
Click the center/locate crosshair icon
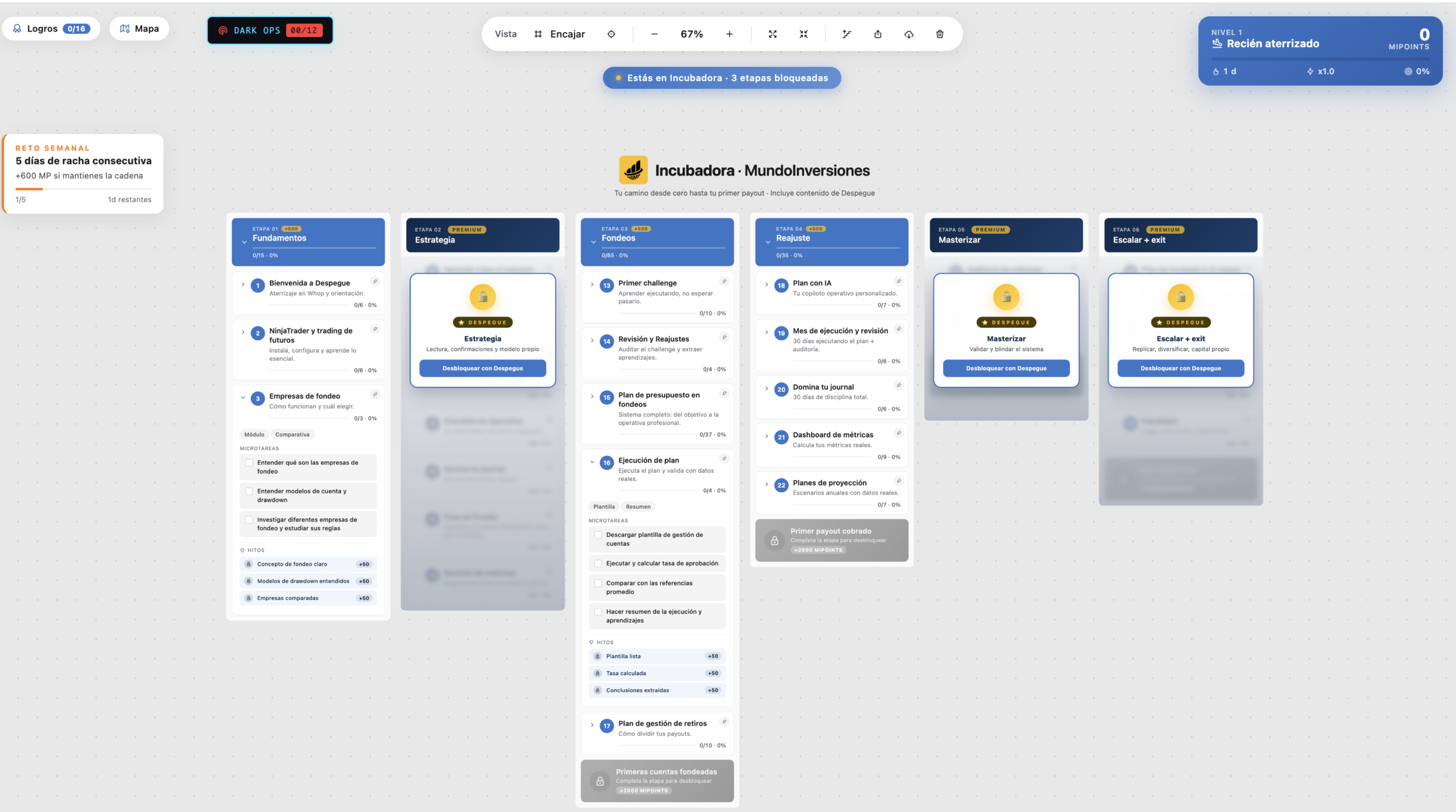(x=611, y=34)
